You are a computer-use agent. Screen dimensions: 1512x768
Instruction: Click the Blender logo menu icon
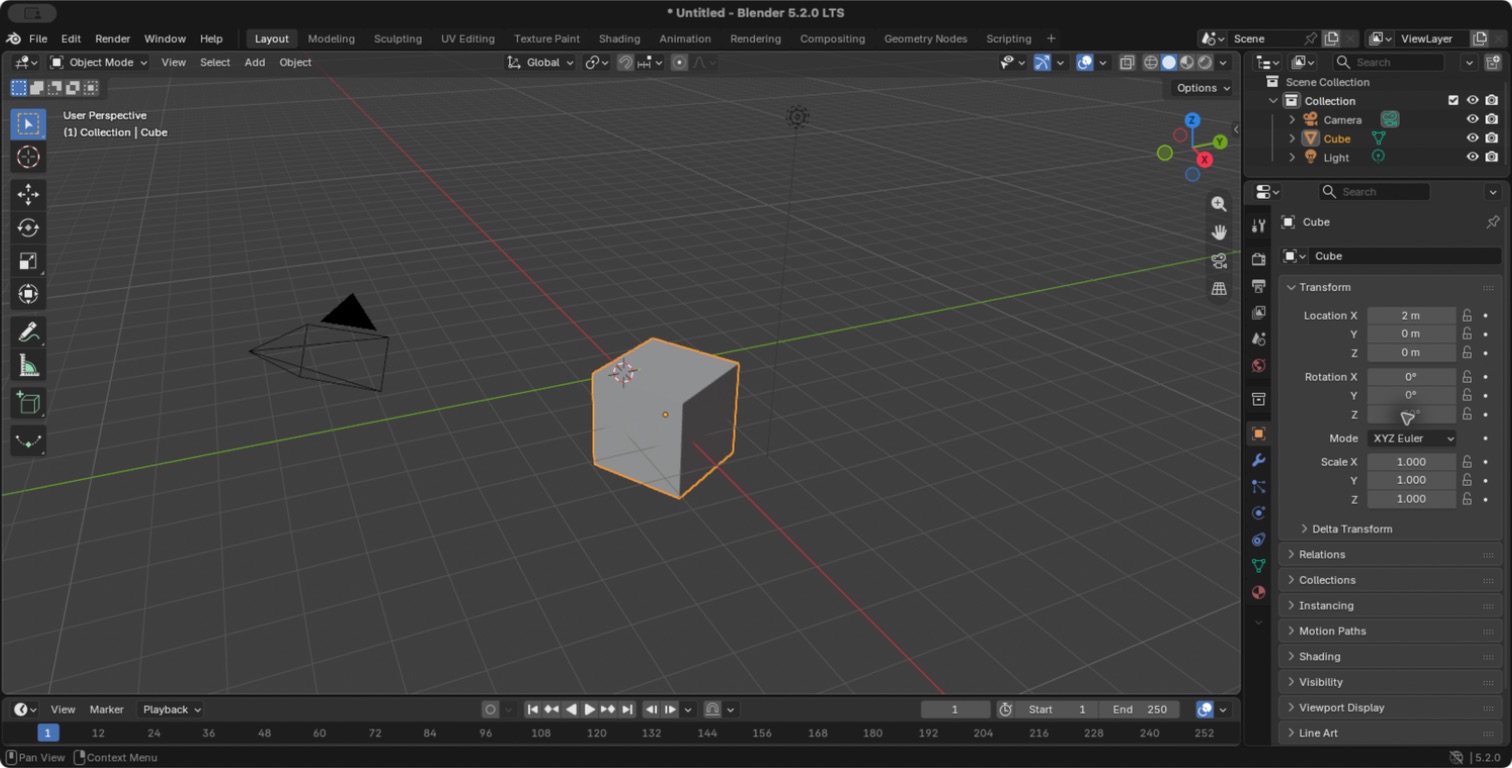point(13,39)
